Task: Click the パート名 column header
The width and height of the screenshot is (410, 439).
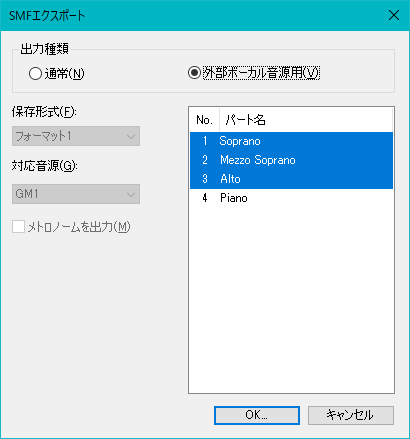Action: pyautogui.click(x=306, y=120)
